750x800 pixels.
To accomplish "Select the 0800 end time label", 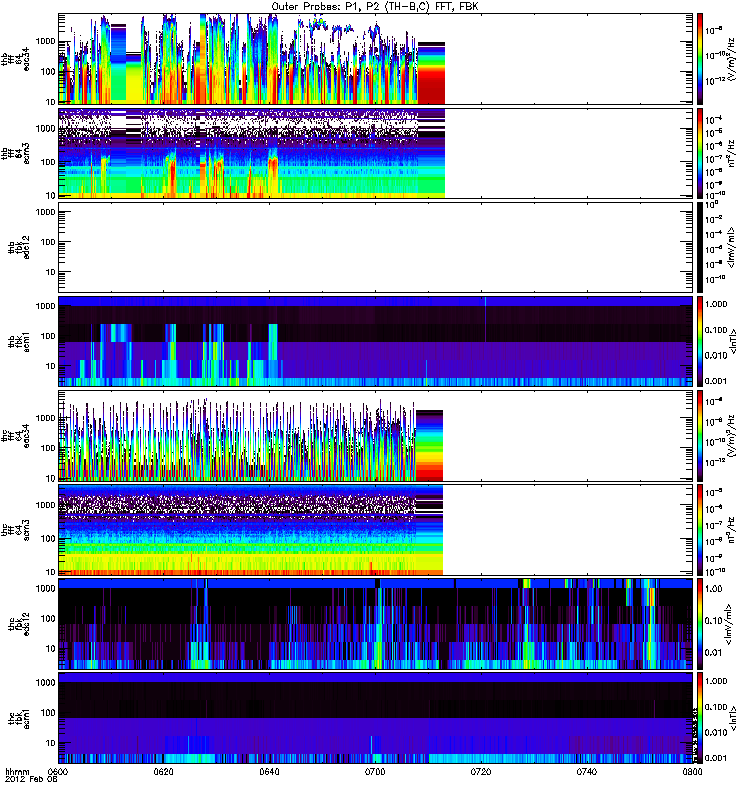I will click(x=692, y=773).
